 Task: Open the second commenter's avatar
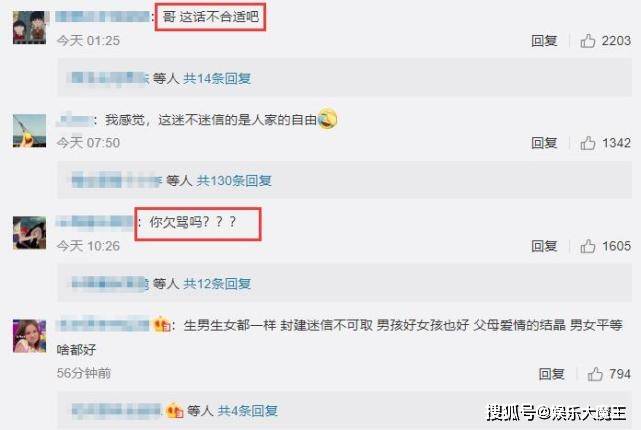coord(29,130)
